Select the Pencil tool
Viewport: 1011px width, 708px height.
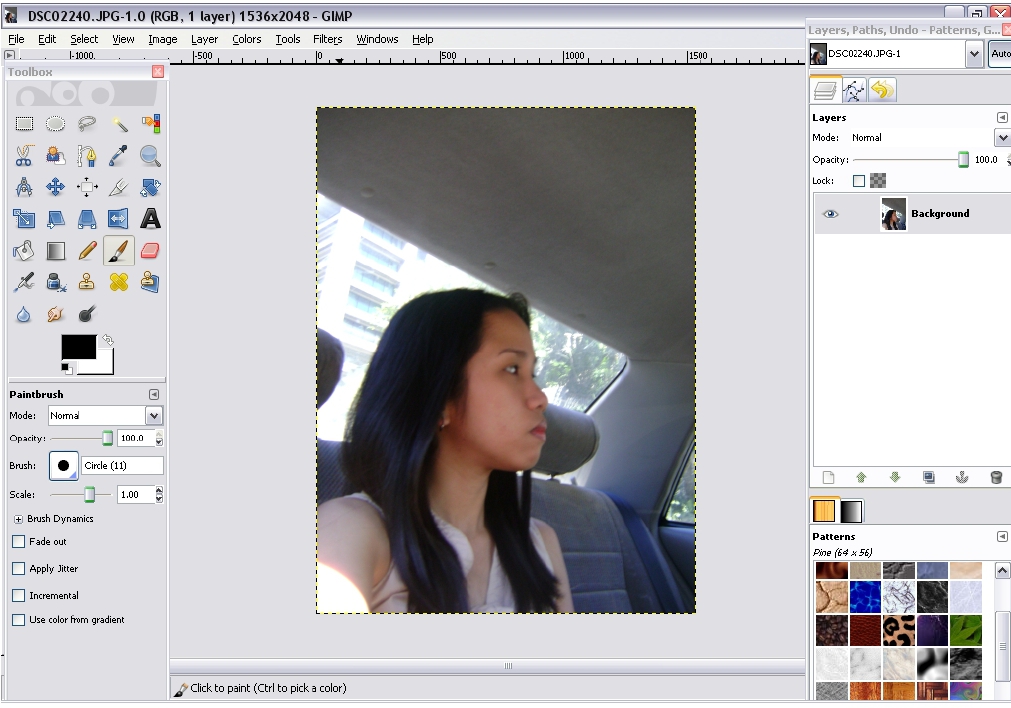pos(87,251)
